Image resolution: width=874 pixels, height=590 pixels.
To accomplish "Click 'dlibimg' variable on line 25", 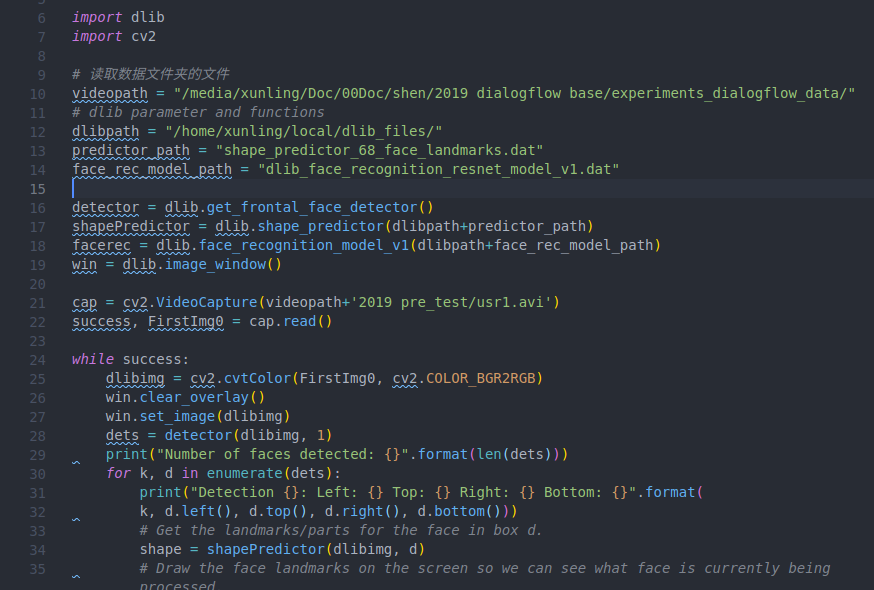I will pos(135,378).
